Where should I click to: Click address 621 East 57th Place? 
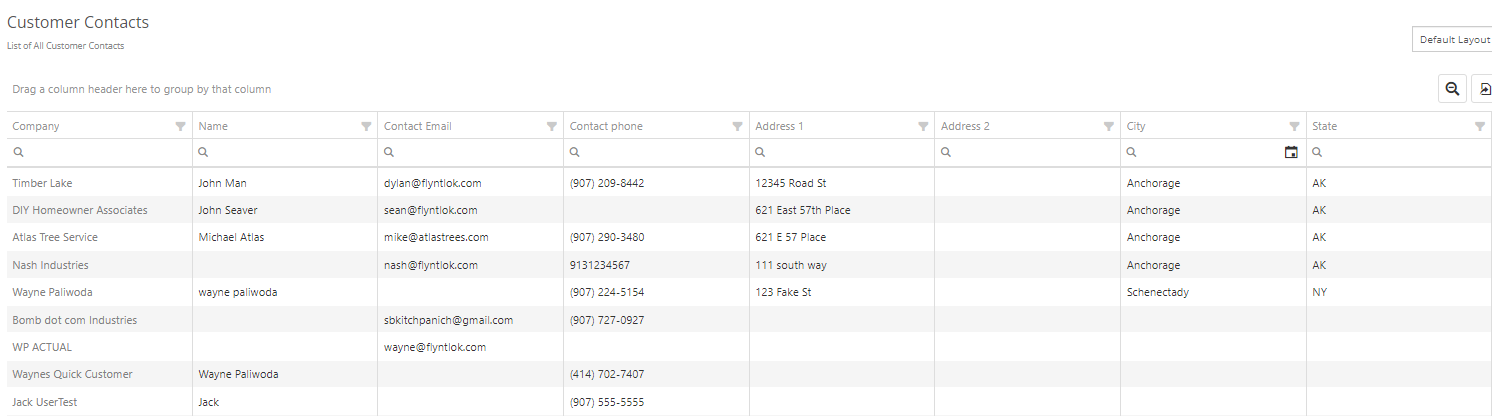803,210
